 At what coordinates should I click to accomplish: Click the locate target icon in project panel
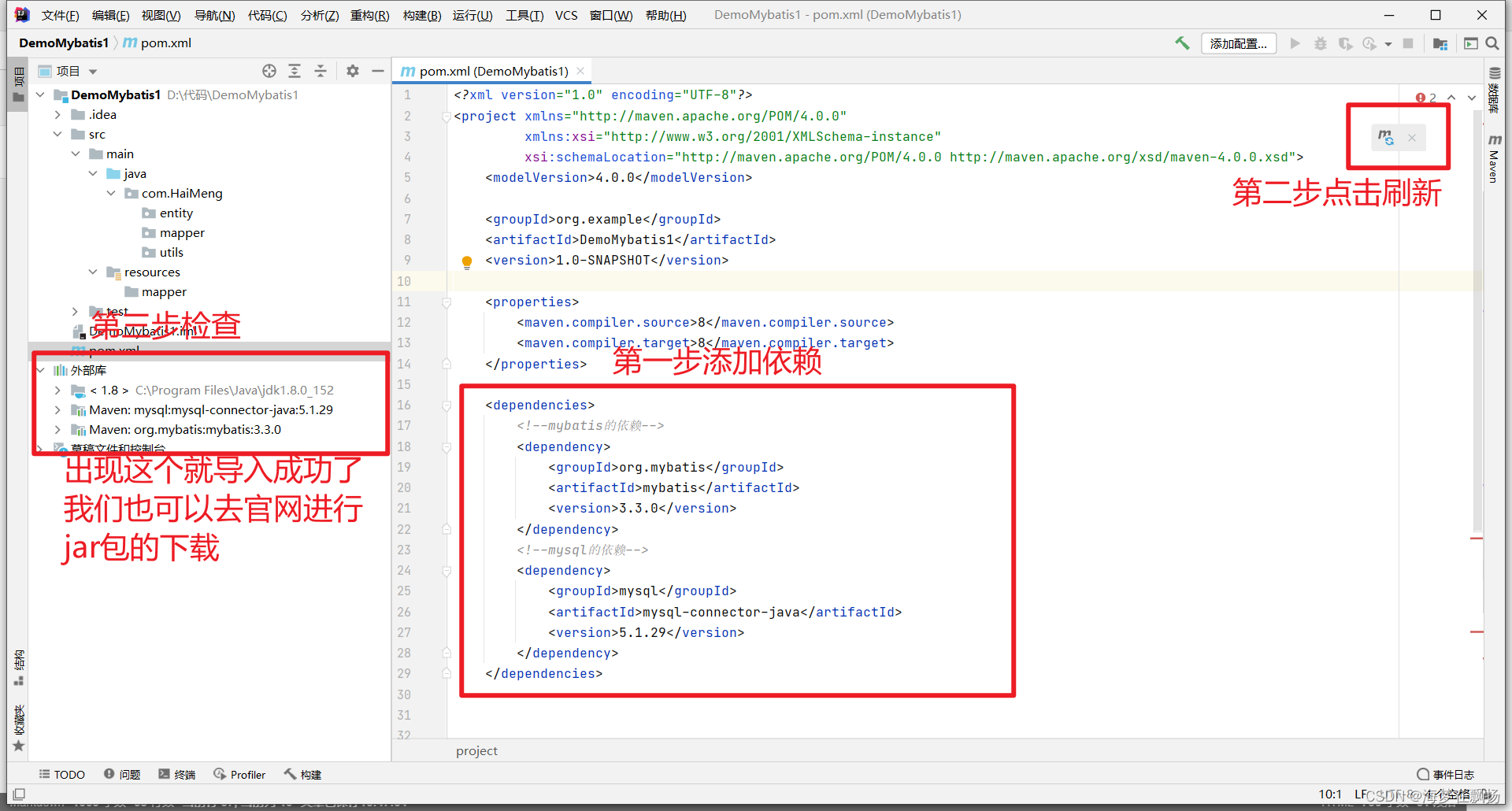269,71
